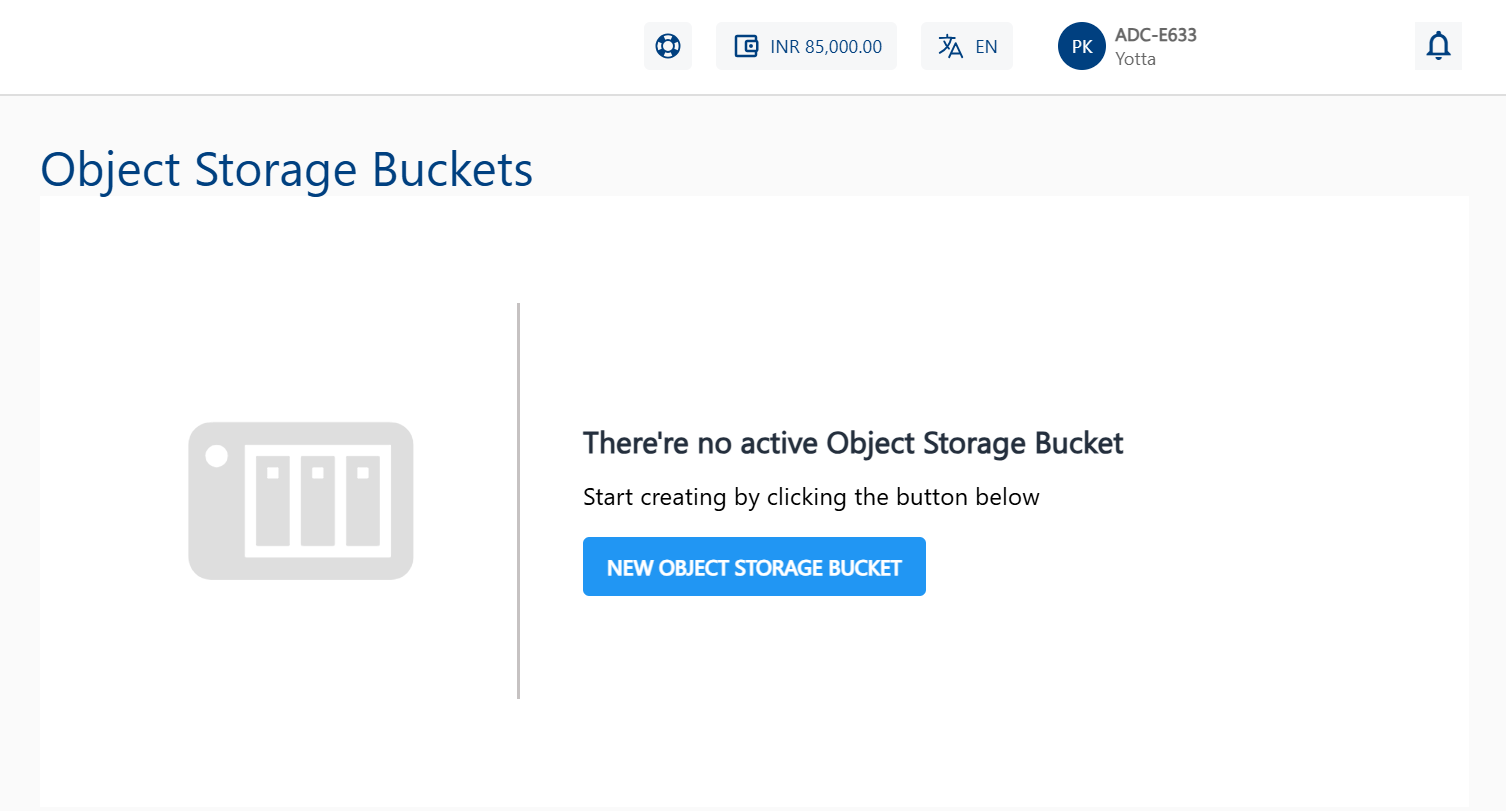Screen dimensions: 1506x811
Task: Click the PK profile avatar
Action: [x=1081, y=45]
